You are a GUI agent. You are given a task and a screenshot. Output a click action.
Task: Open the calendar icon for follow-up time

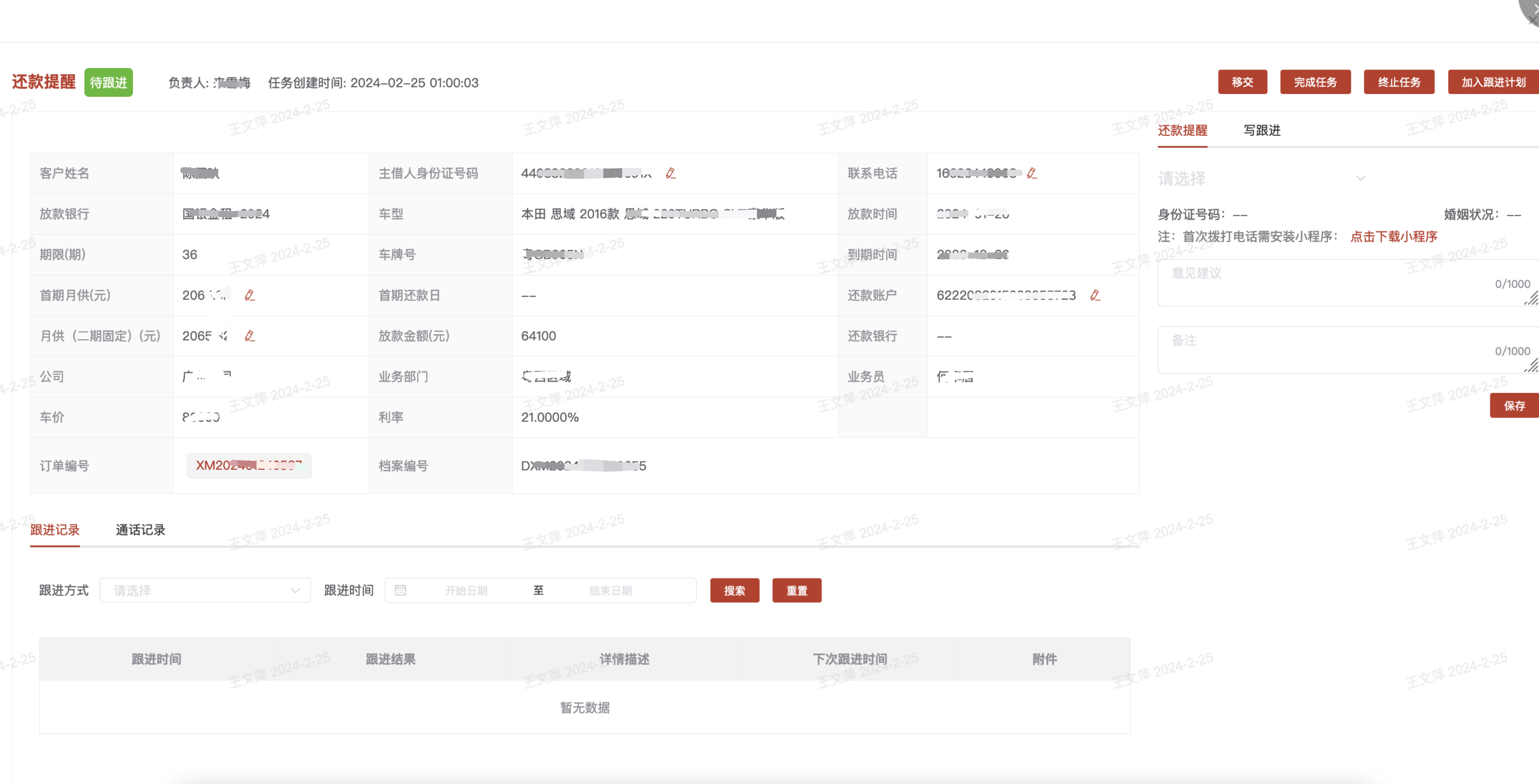(400, 590)
